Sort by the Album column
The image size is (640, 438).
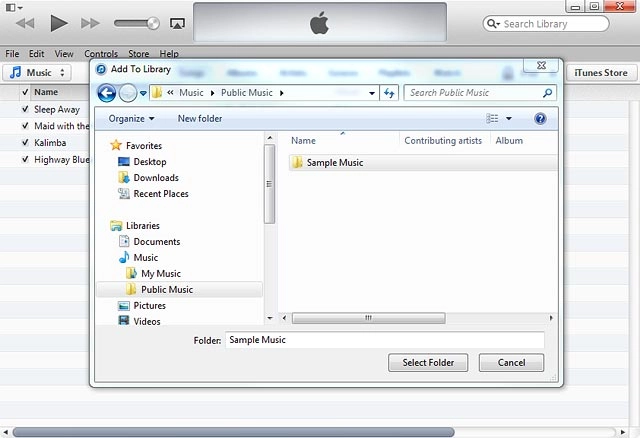(509, 140)
